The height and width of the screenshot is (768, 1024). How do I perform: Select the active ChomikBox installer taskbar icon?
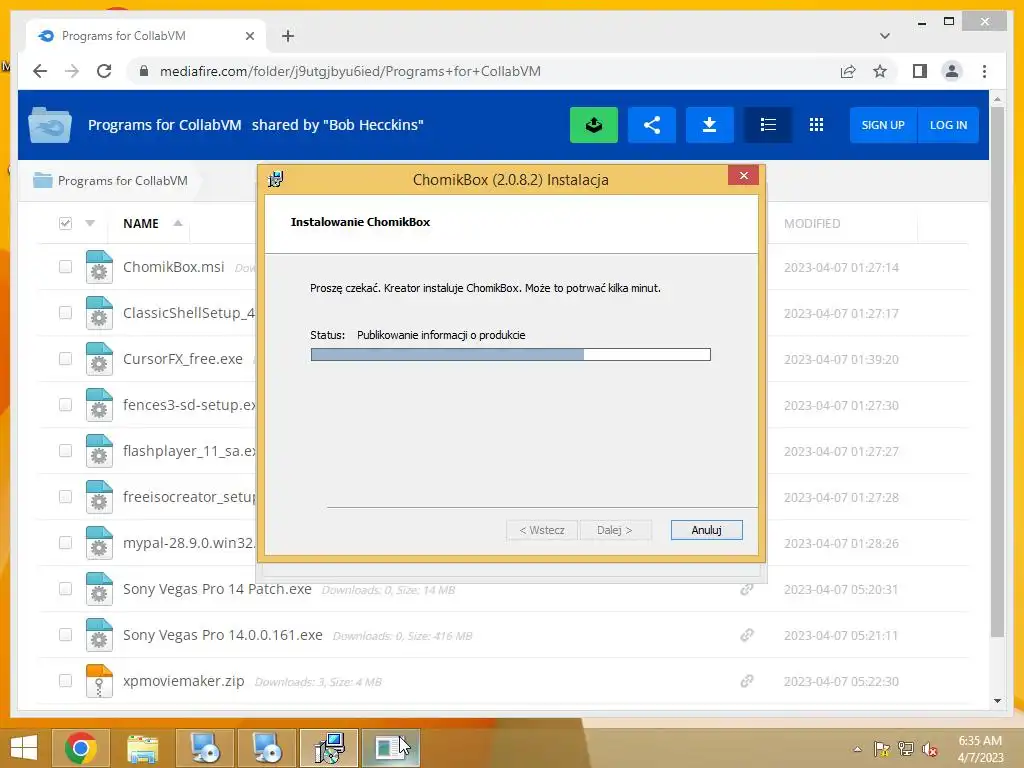(x=329, y=748)
